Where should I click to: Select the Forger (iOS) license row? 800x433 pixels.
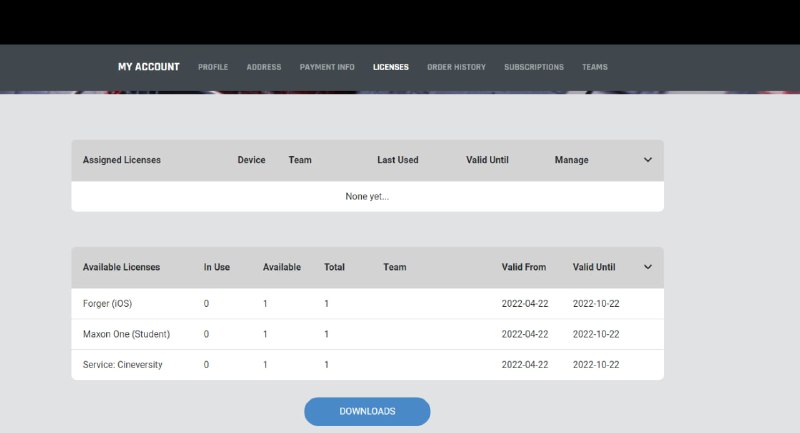(x=367, y=303)
